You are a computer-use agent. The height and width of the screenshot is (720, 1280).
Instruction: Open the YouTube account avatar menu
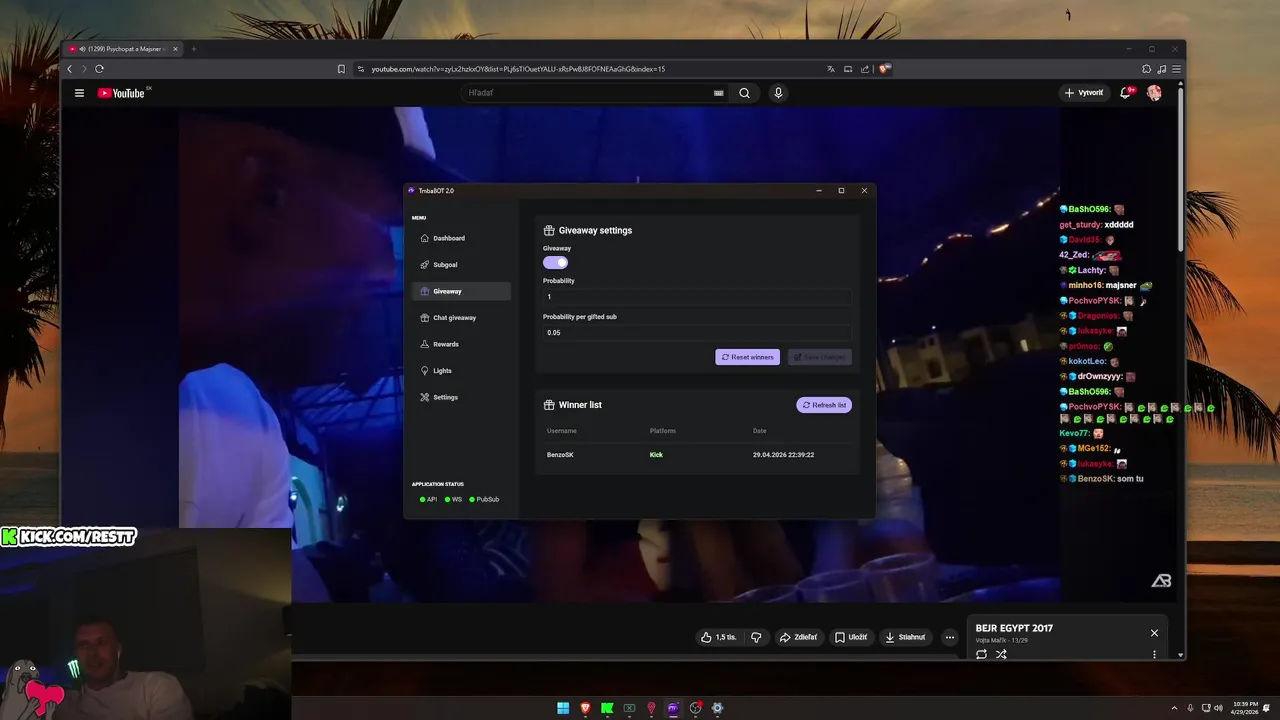[1154, 93]
